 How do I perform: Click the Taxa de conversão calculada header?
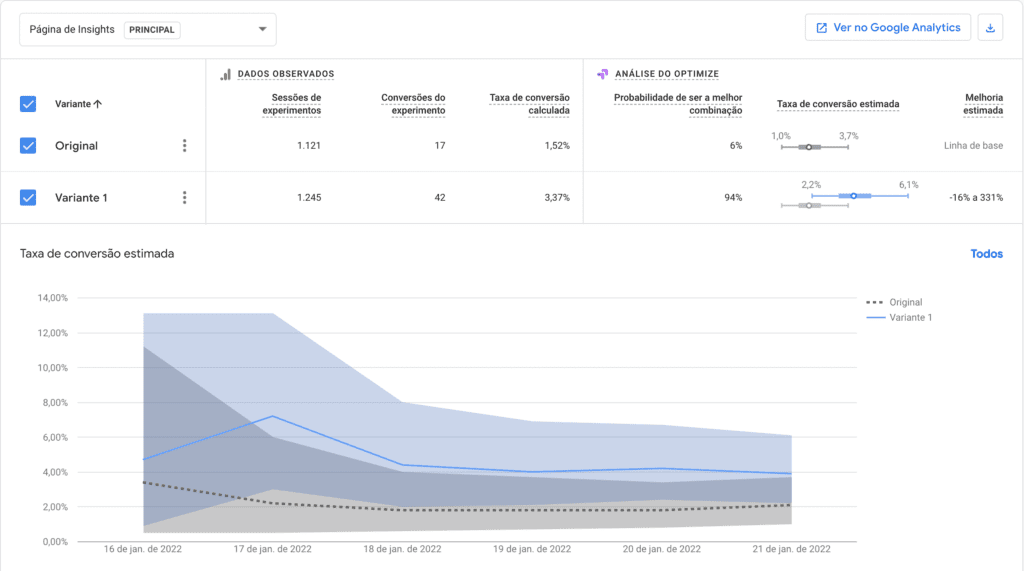pyautogui.click(x=530, y=104)
